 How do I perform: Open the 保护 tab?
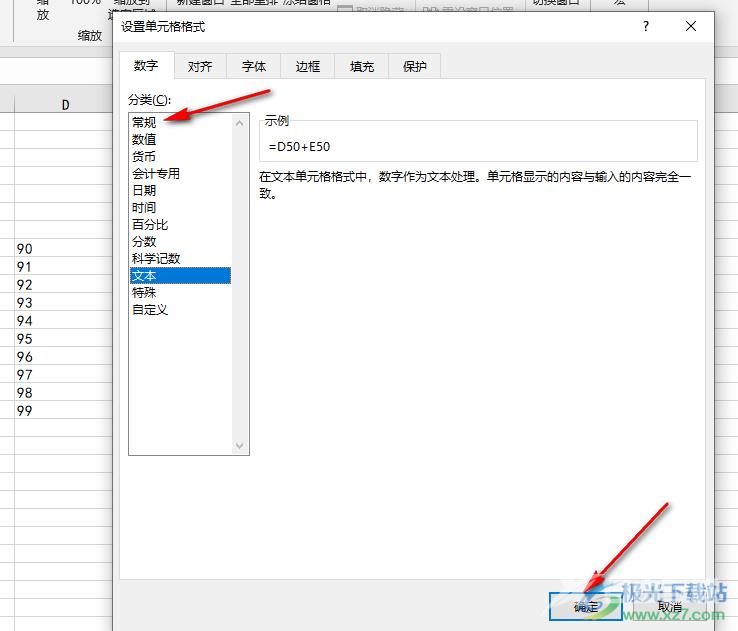pyautogui.click(x=415, y=66)
